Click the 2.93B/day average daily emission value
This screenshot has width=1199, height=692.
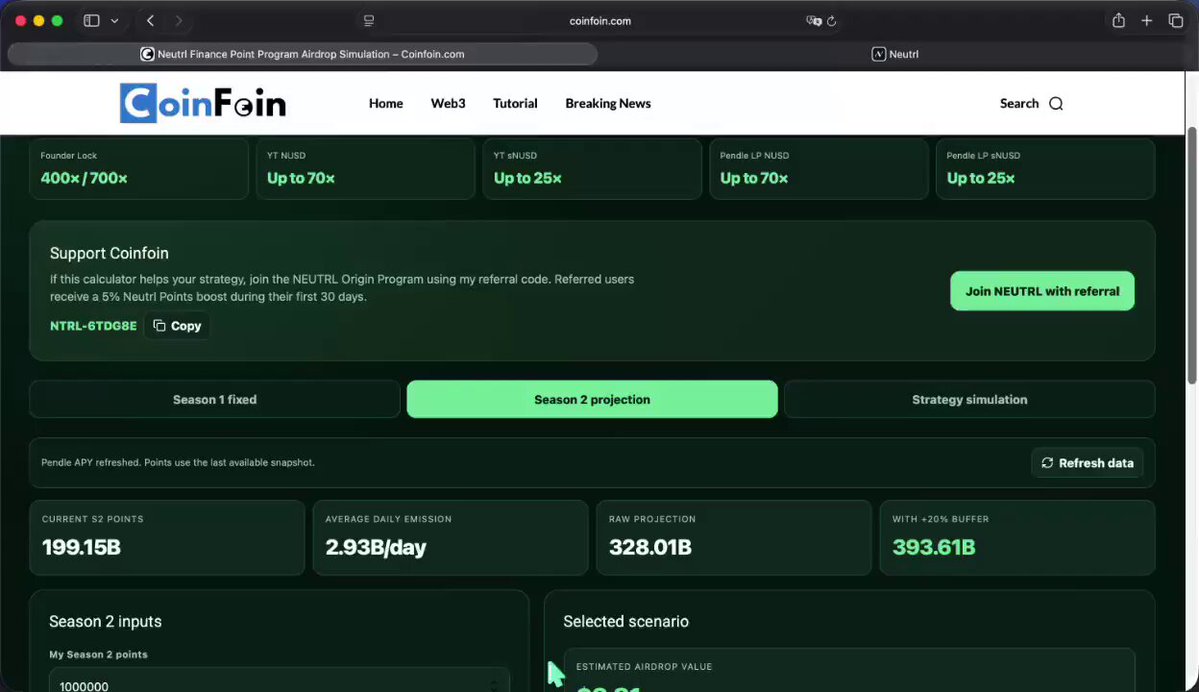click(x=375, y=547)
